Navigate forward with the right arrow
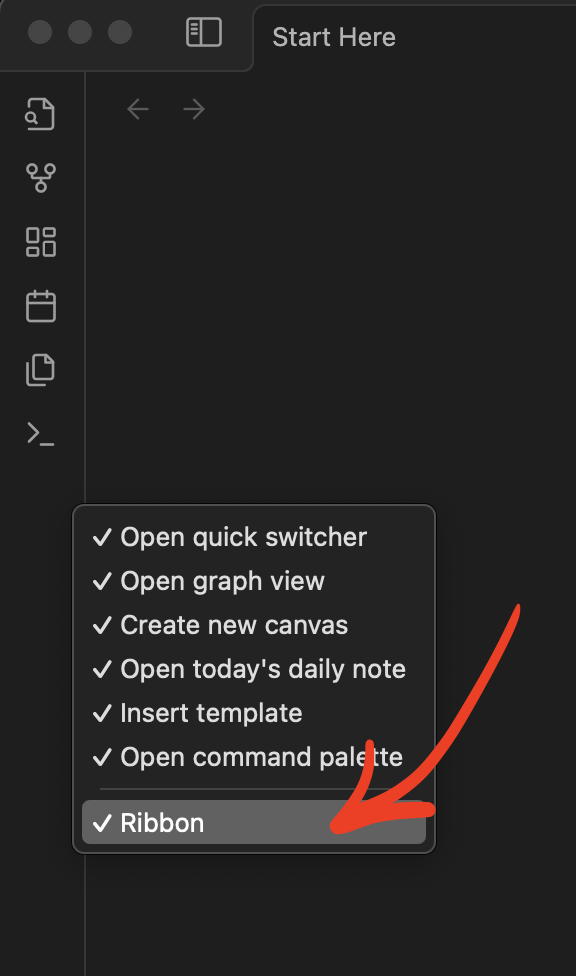Image resolution: width=576 pixels, height=976 pixels. pos(194,110)
